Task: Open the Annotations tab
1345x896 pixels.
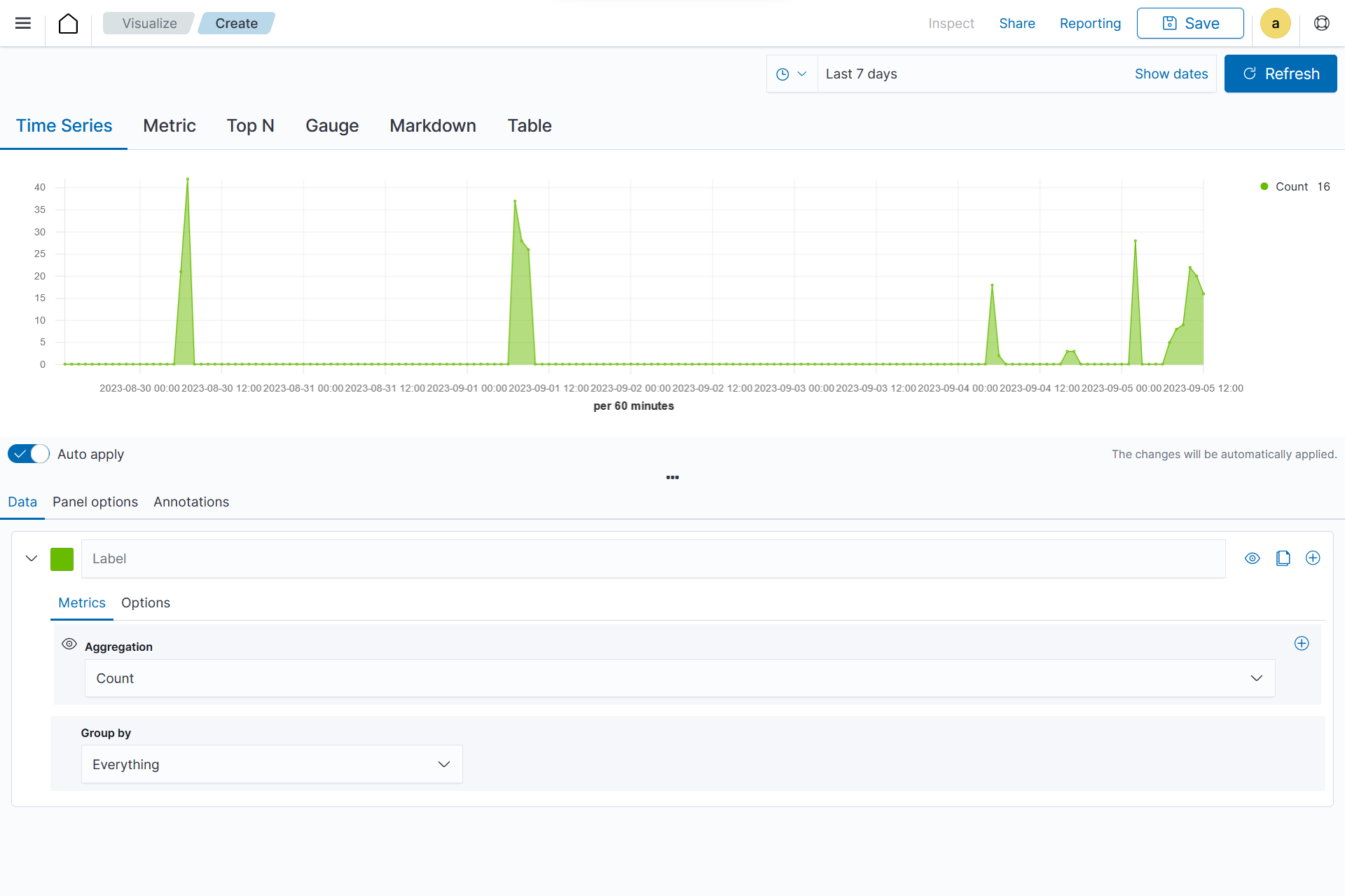Action: [x=191, y=502]
